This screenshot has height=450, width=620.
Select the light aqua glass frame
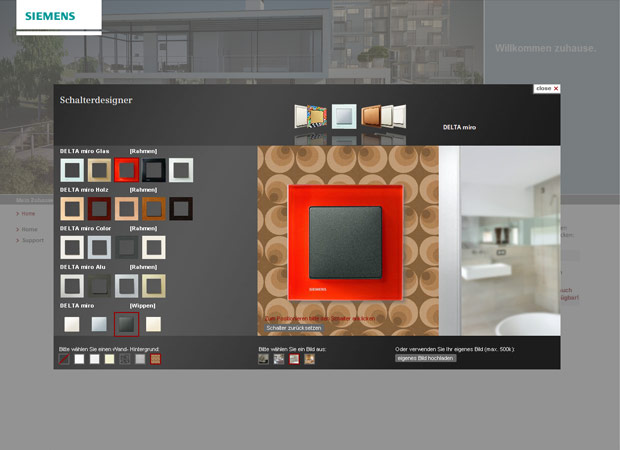tap(72, 170)
